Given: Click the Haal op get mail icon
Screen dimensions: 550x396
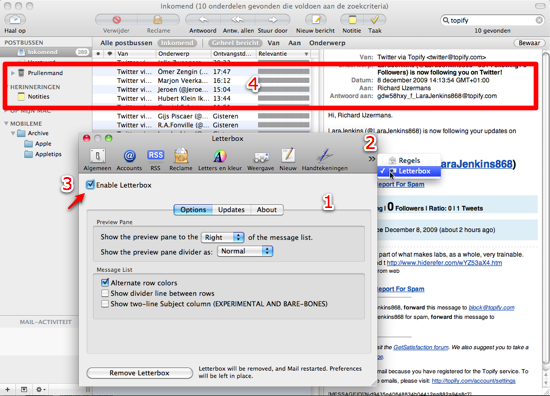Looking at the screenshot, I should coord(15,20).
